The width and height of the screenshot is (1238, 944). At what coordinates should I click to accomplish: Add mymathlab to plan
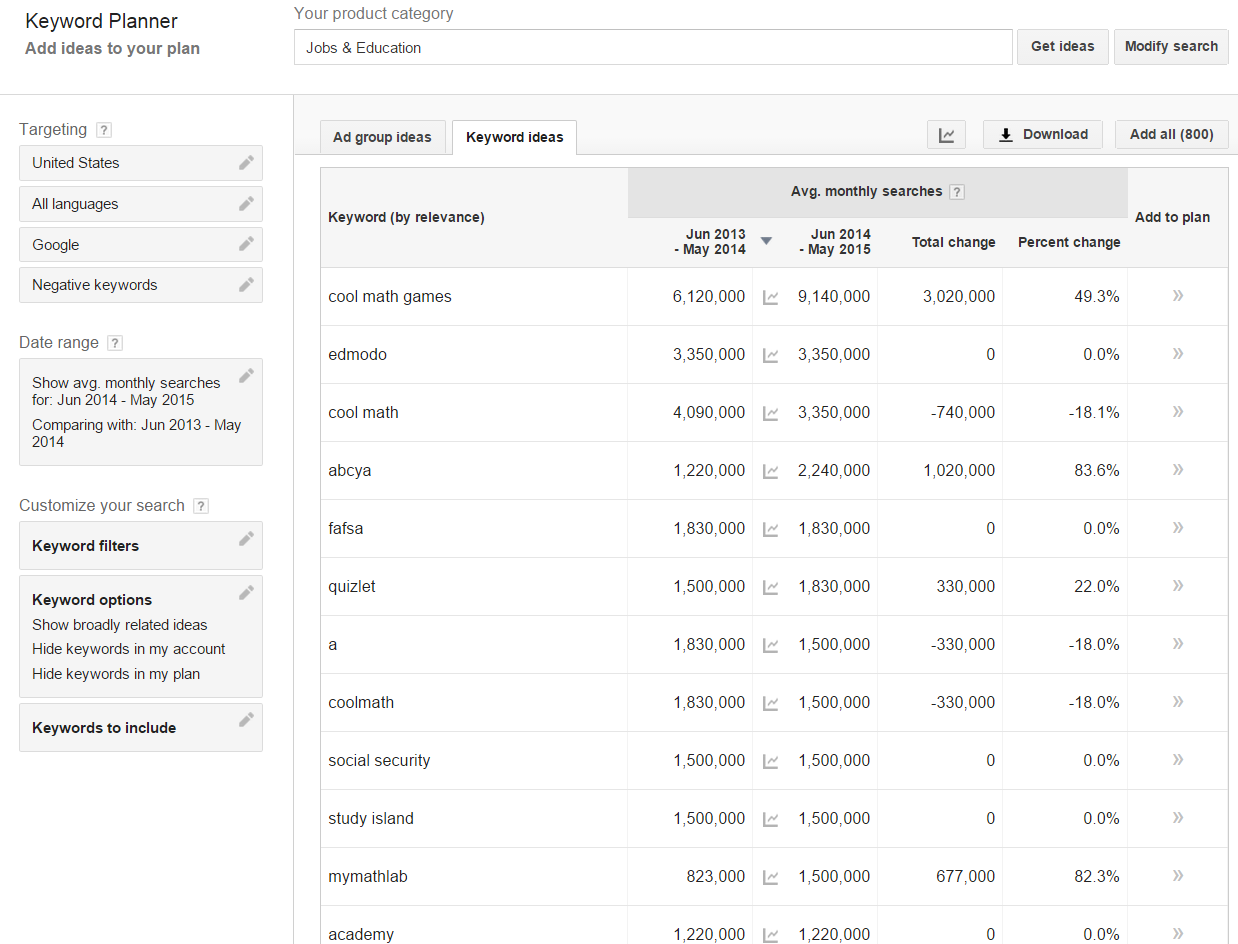(1178, 876)
